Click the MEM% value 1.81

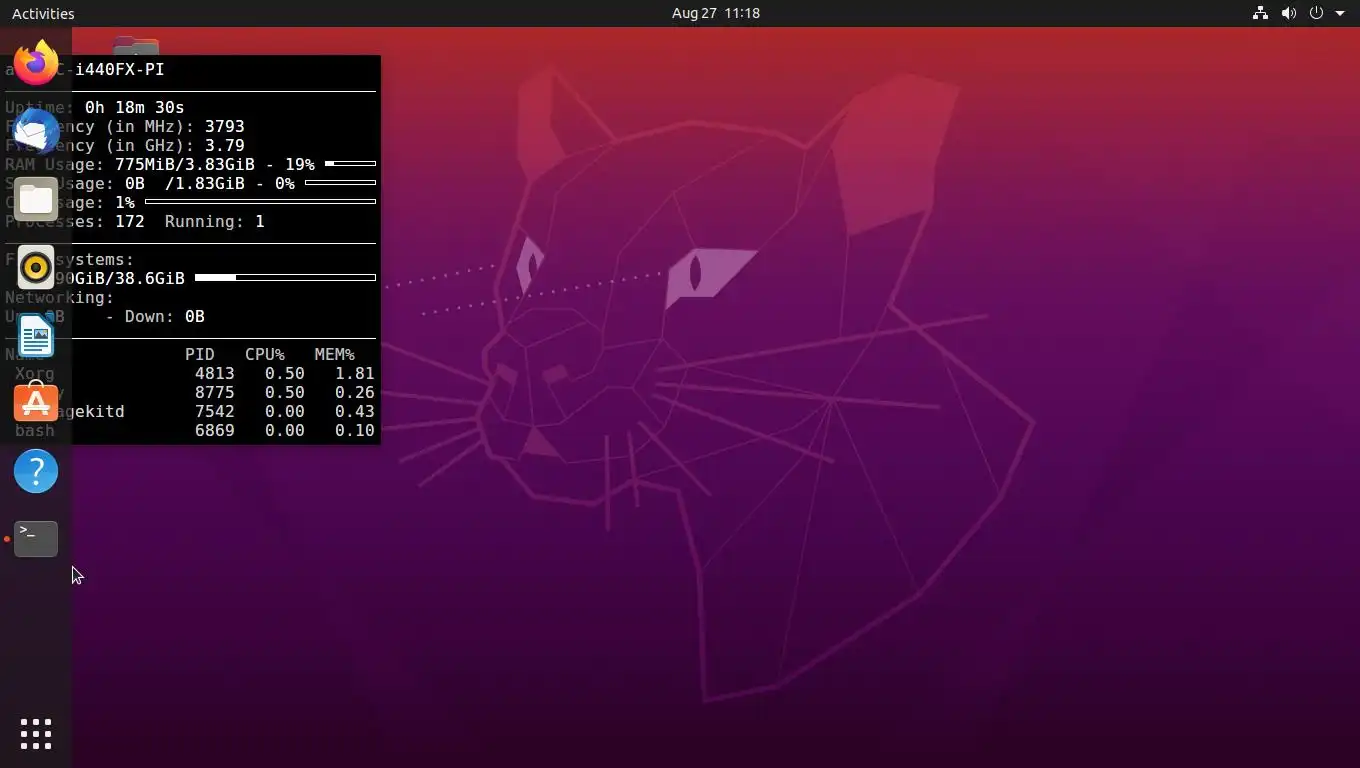(355, 373)
